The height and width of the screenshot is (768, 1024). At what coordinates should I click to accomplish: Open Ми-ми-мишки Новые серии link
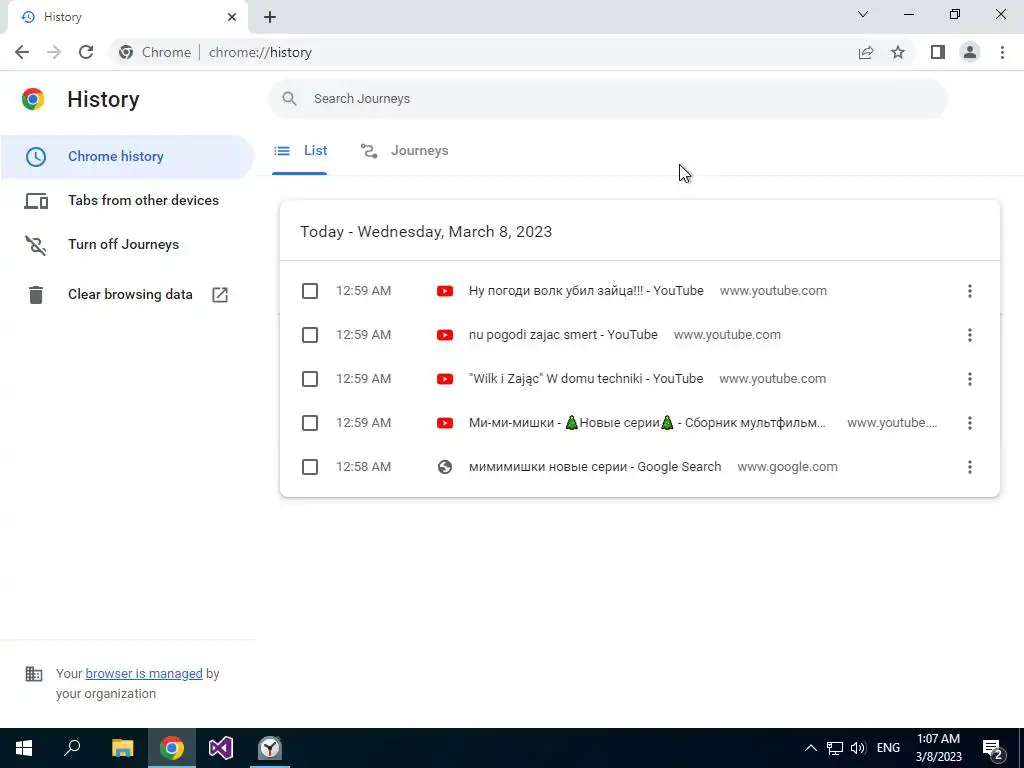[x=647, y=423]
